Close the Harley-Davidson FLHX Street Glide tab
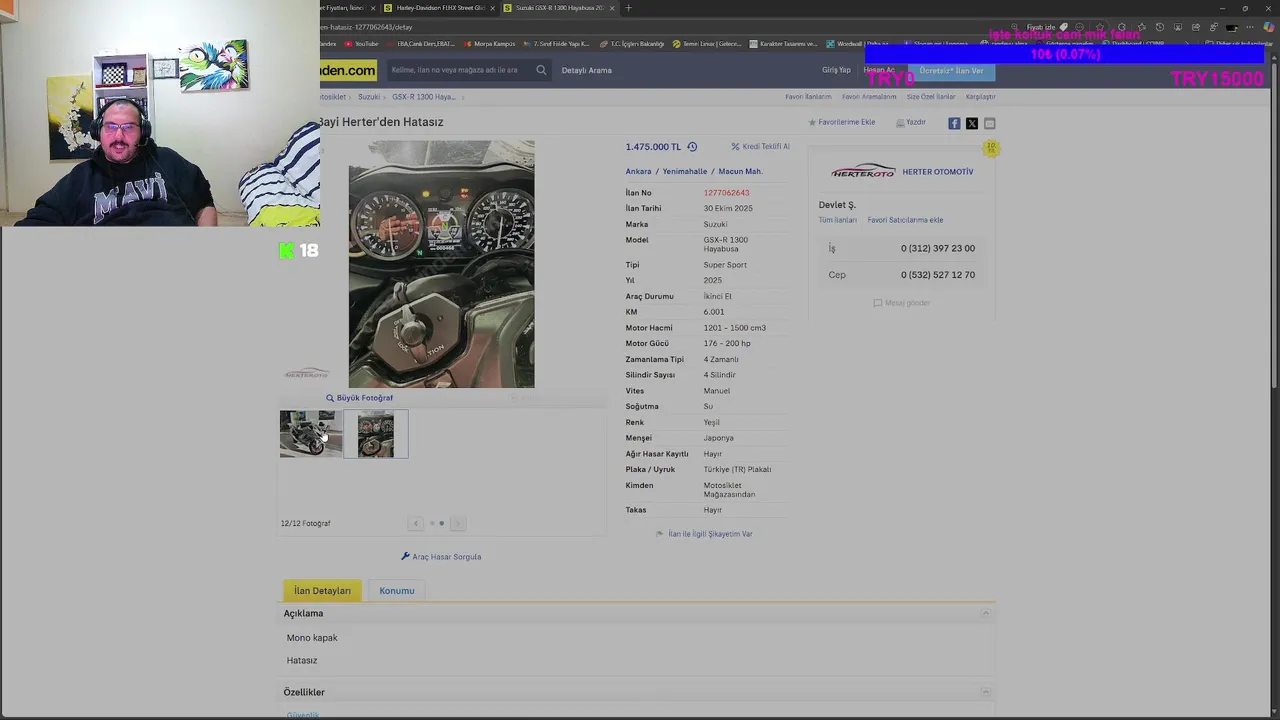 (x=492, y=8)
